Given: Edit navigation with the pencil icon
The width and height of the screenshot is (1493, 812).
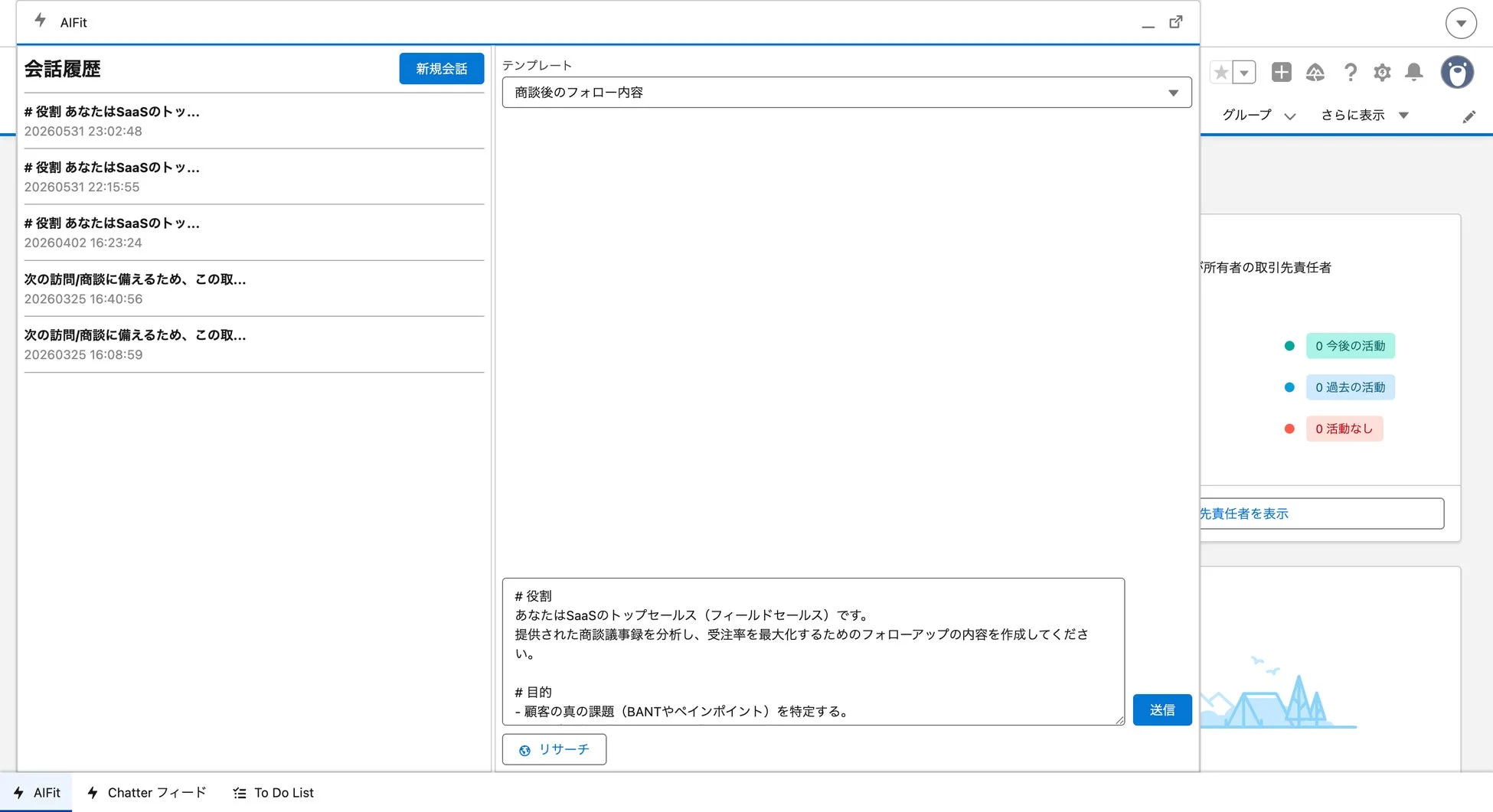Looking at the screenshot, I should 1468,116.
